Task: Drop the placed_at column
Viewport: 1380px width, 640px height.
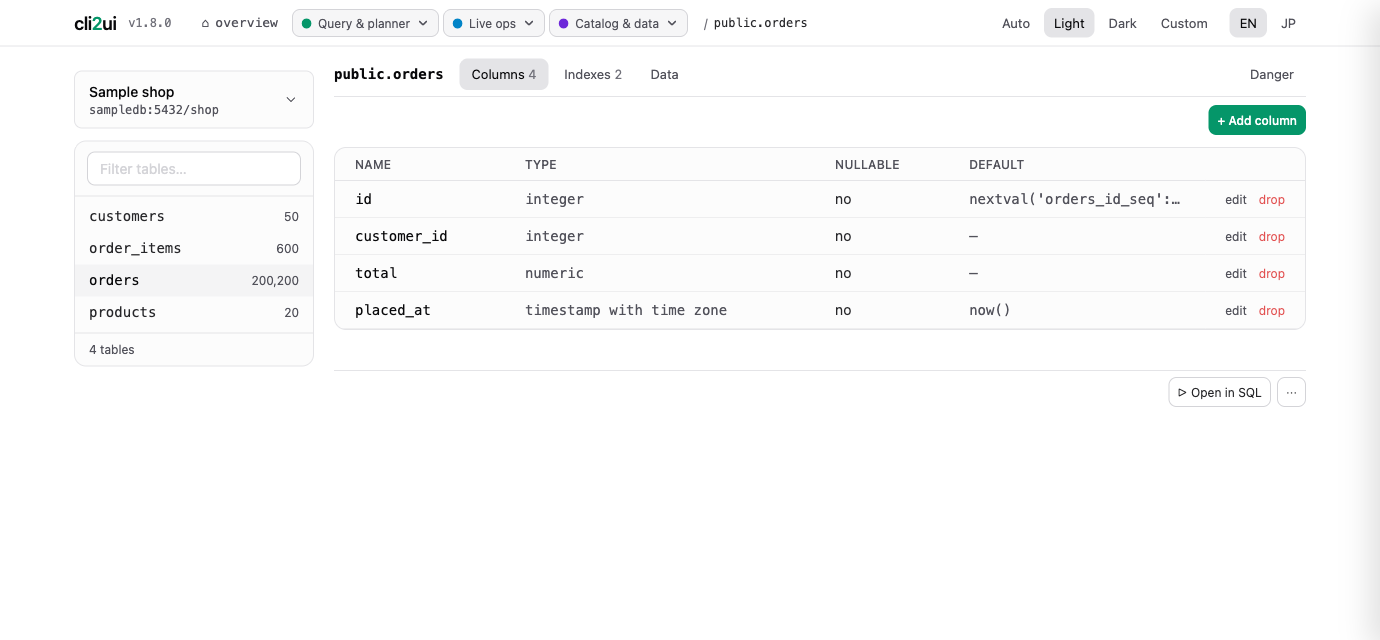Action: pos(1272,311)
